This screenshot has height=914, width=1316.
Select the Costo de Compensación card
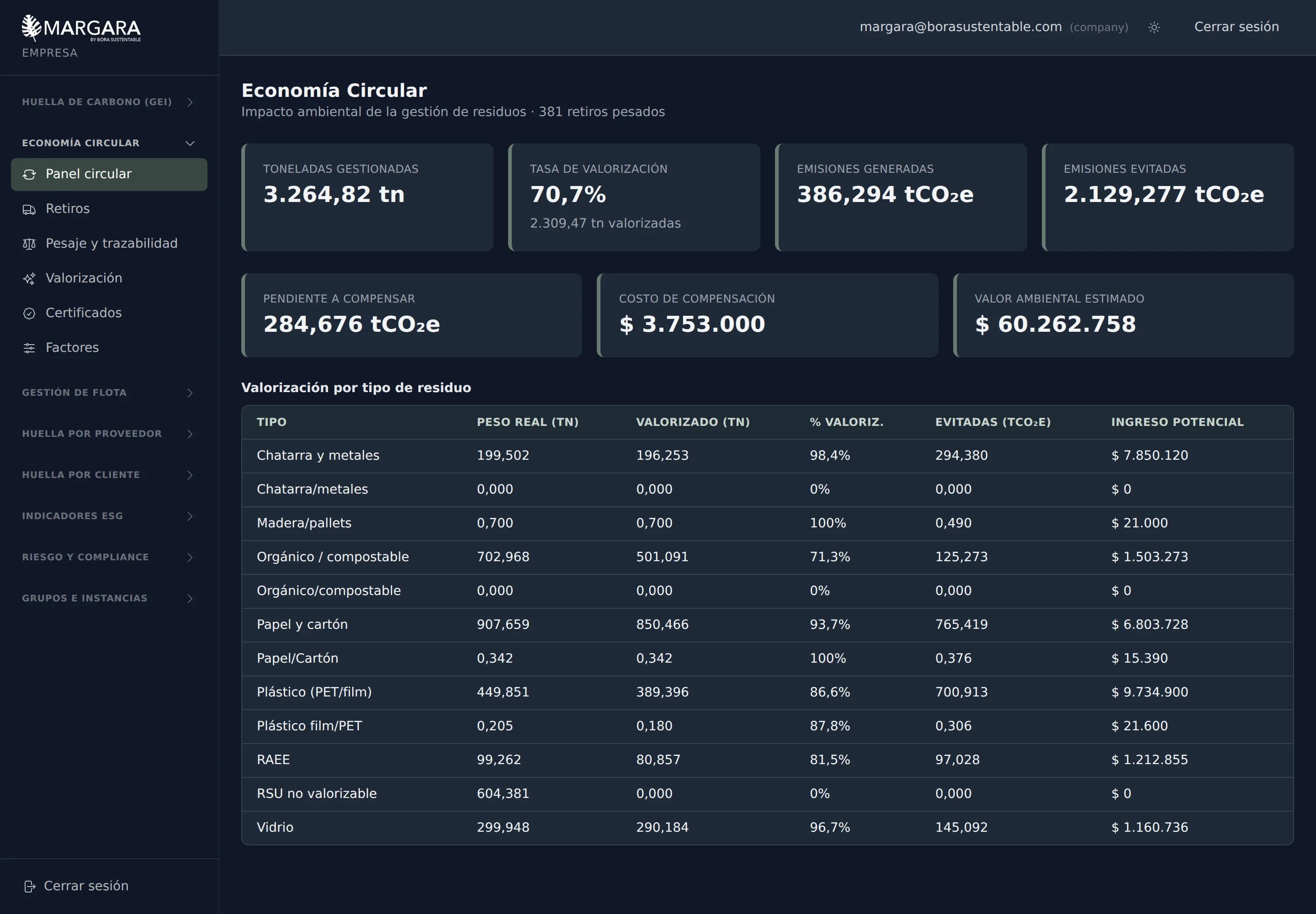[767, 315]
